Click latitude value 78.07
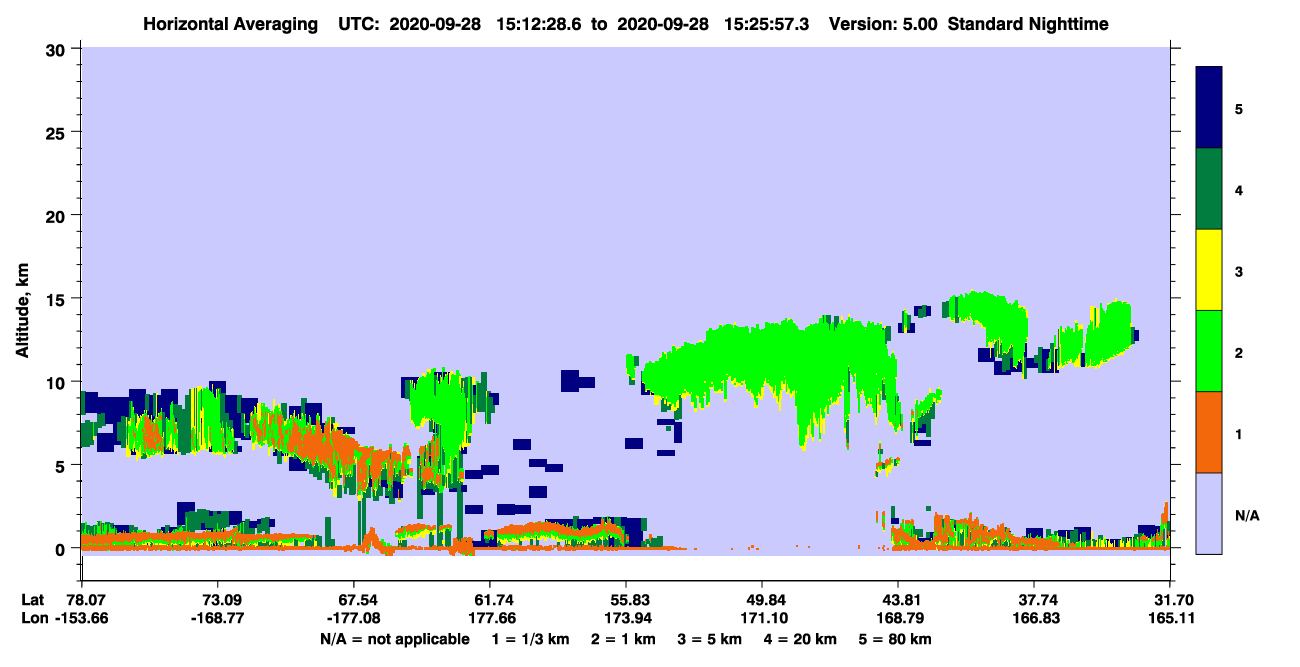This screenshot has width=1300, height=667. [85, 600]
